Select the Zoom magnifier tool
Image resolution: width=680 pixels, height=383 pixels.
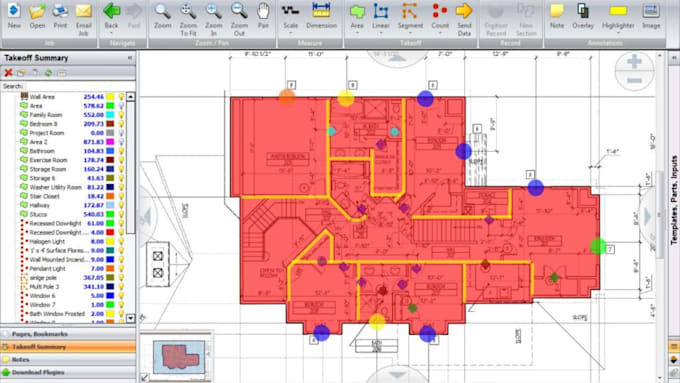[x=163, y=16]
